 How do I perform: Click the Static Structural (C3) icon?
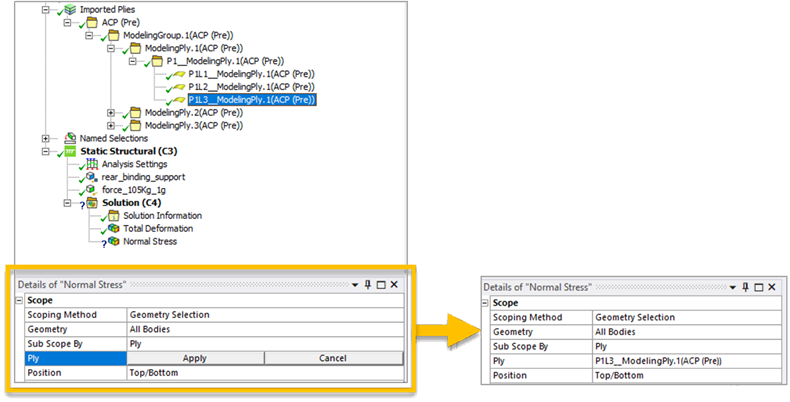tap(70, 152)
